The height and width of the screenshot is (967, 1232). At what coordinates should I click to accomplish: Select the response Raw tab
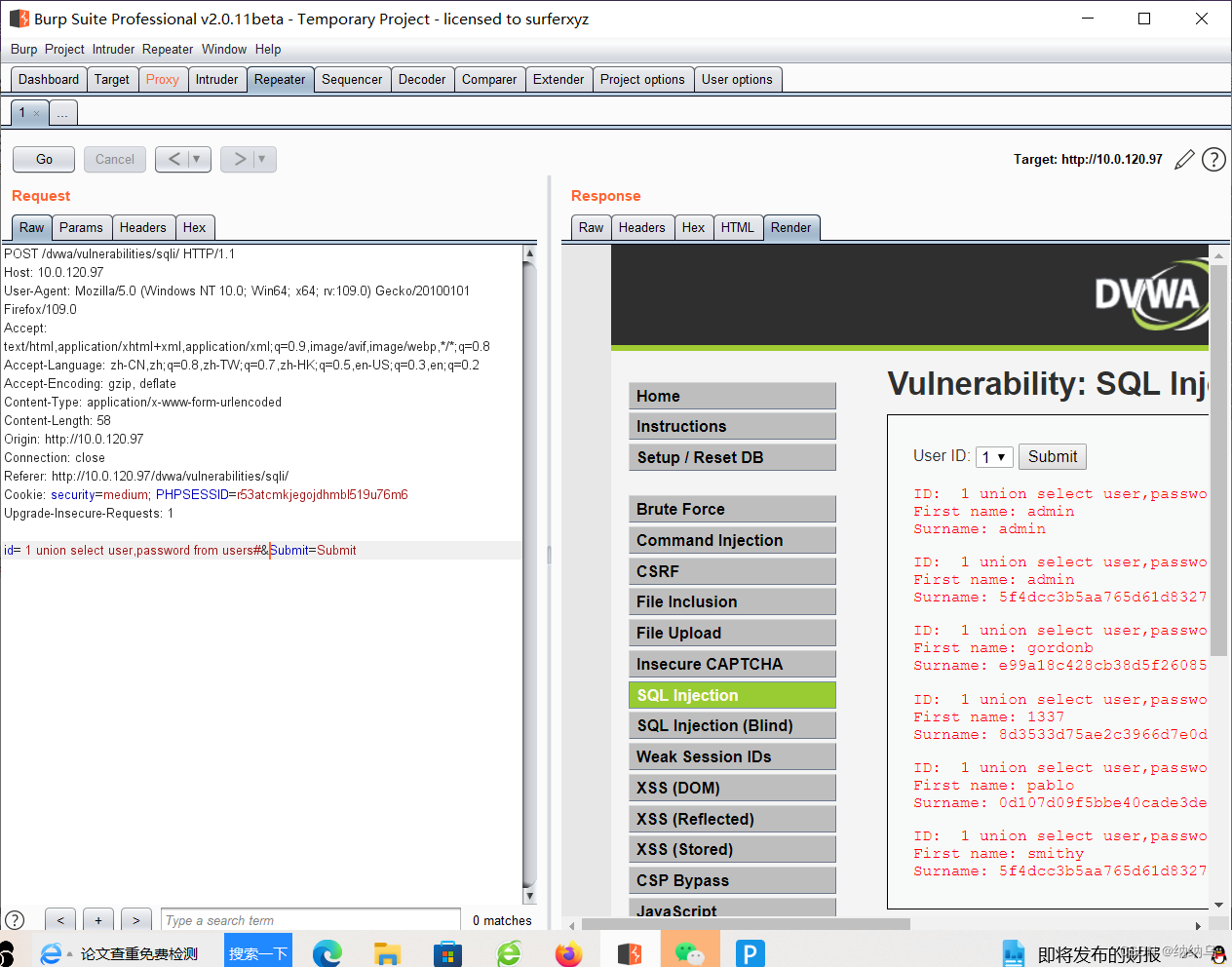[x=592, y=227]
